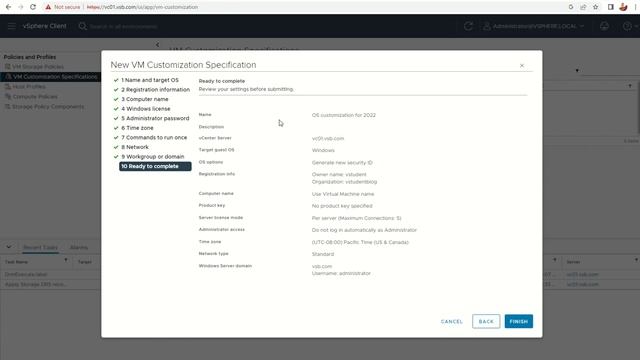Switch to the Recent Tasks tab
Screen dimensions: 640x360
coord(40,247)
